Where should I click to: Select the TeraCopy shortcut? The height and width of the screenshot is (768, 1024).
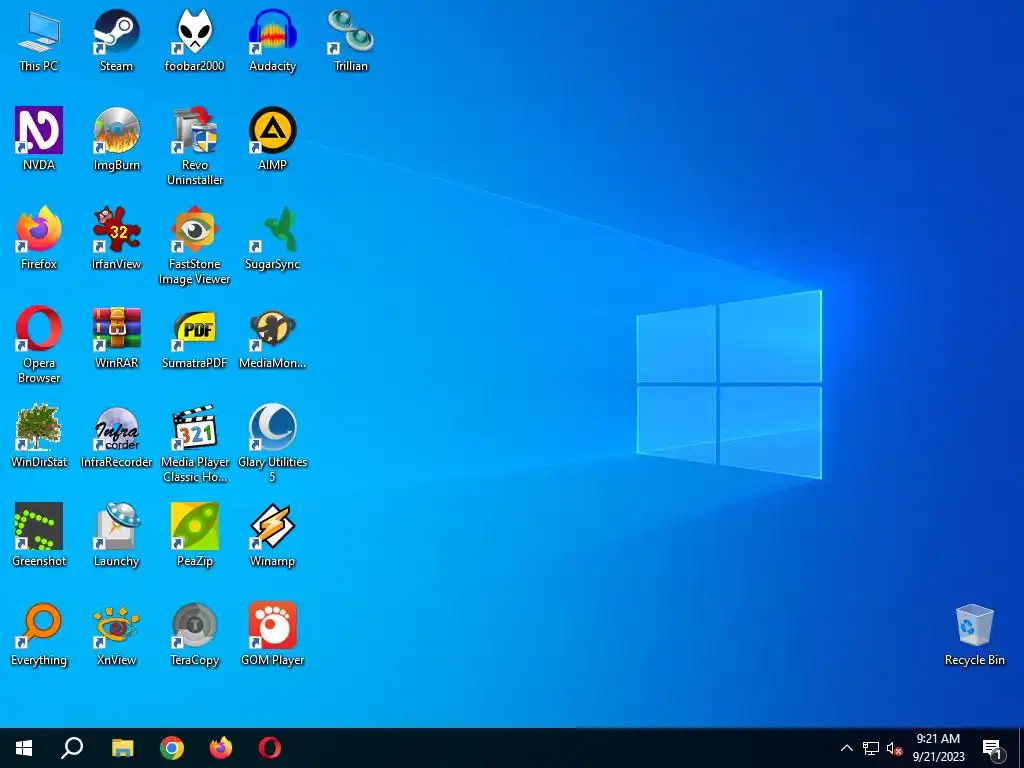(195, 634)
